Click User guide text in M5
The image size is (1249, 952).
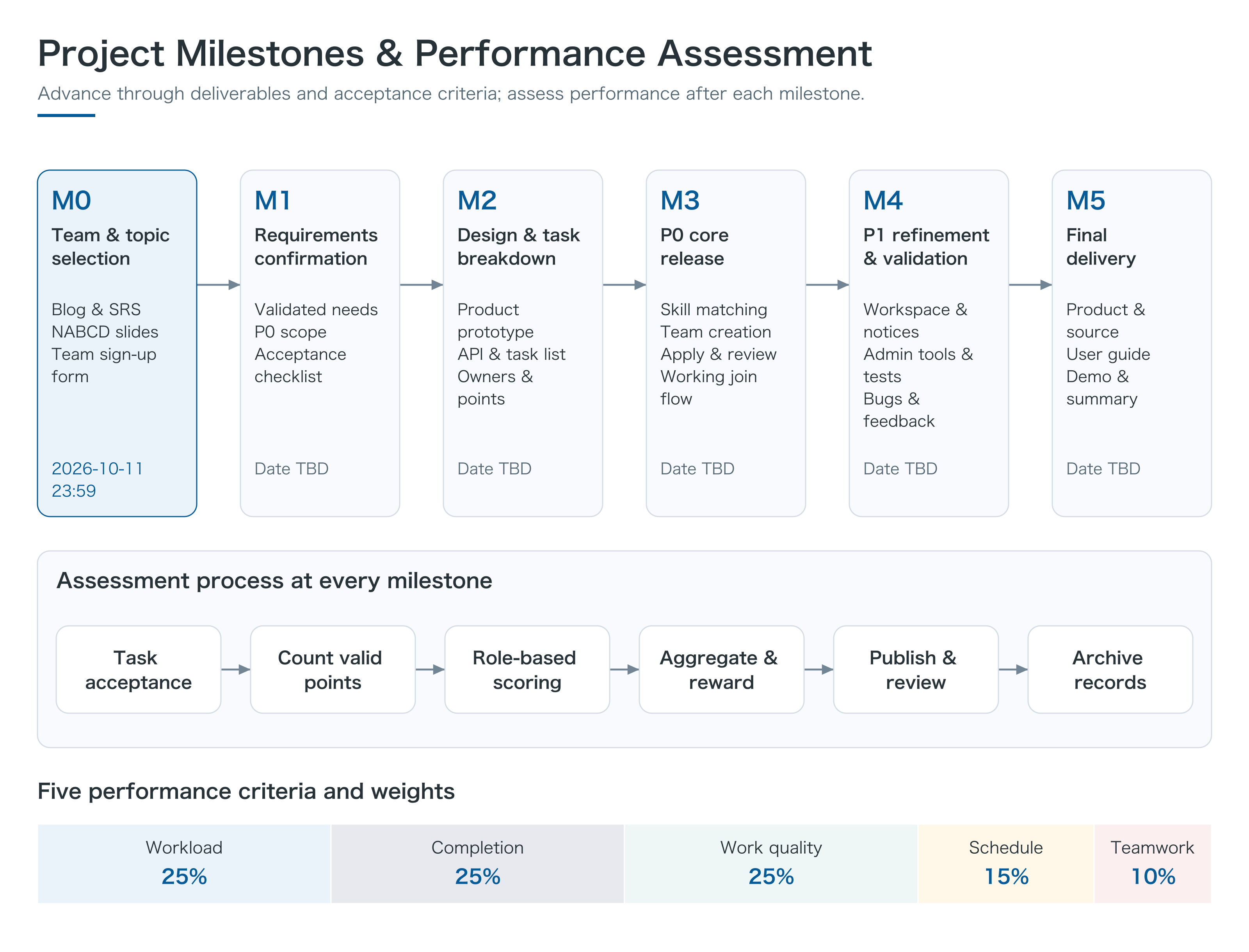pos(1108,354)
